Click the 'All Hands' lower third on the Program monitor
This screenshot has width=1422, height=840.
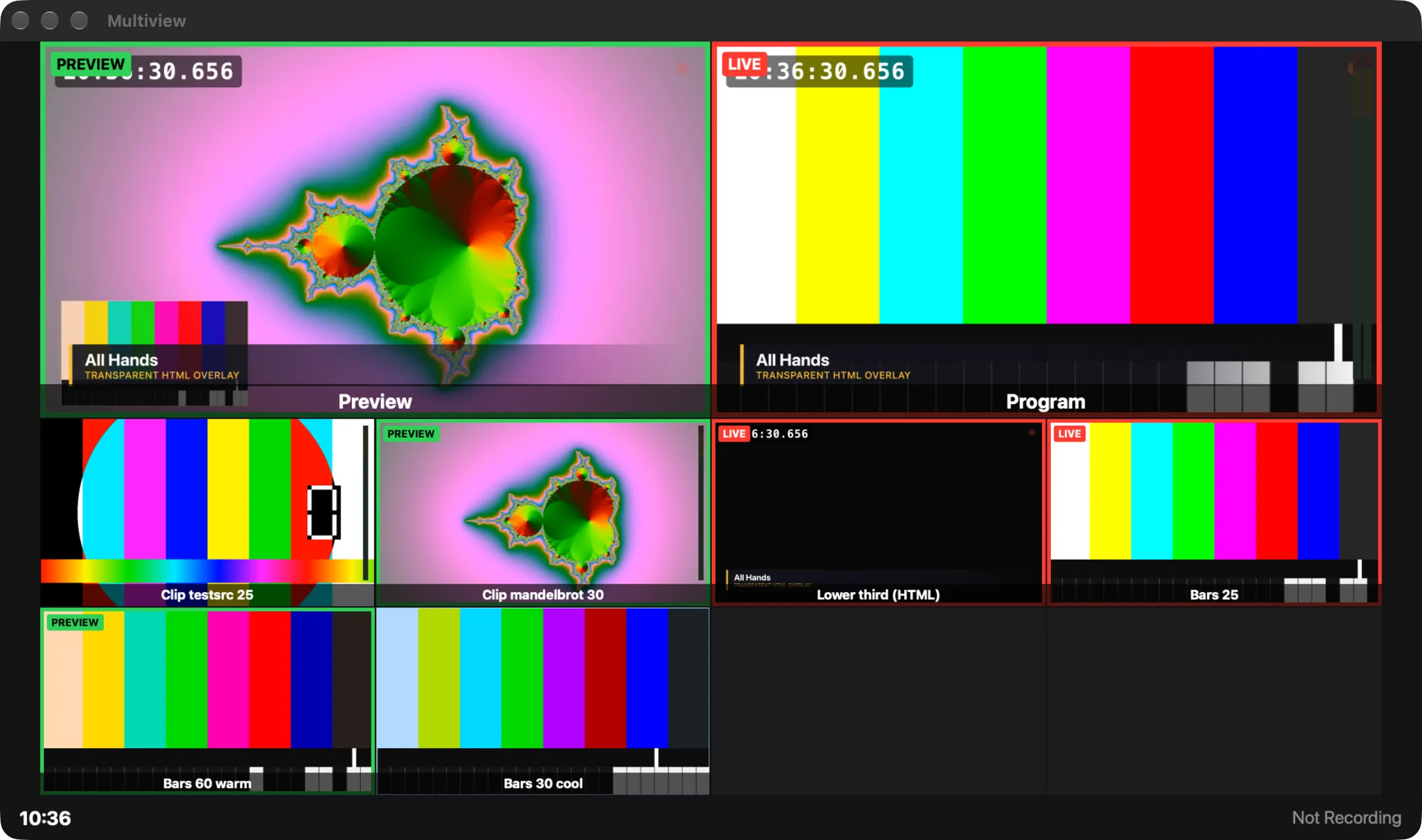pos(833,366)
